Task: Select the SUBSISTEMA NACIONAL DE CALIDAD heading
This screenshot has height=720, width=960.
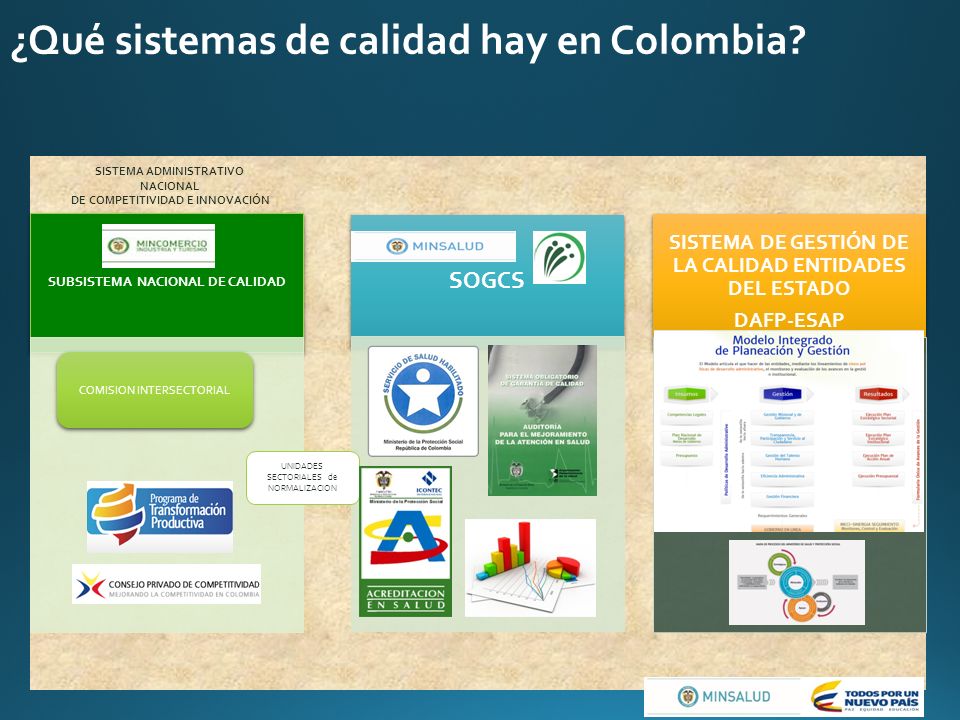Action: coord(167,282)
